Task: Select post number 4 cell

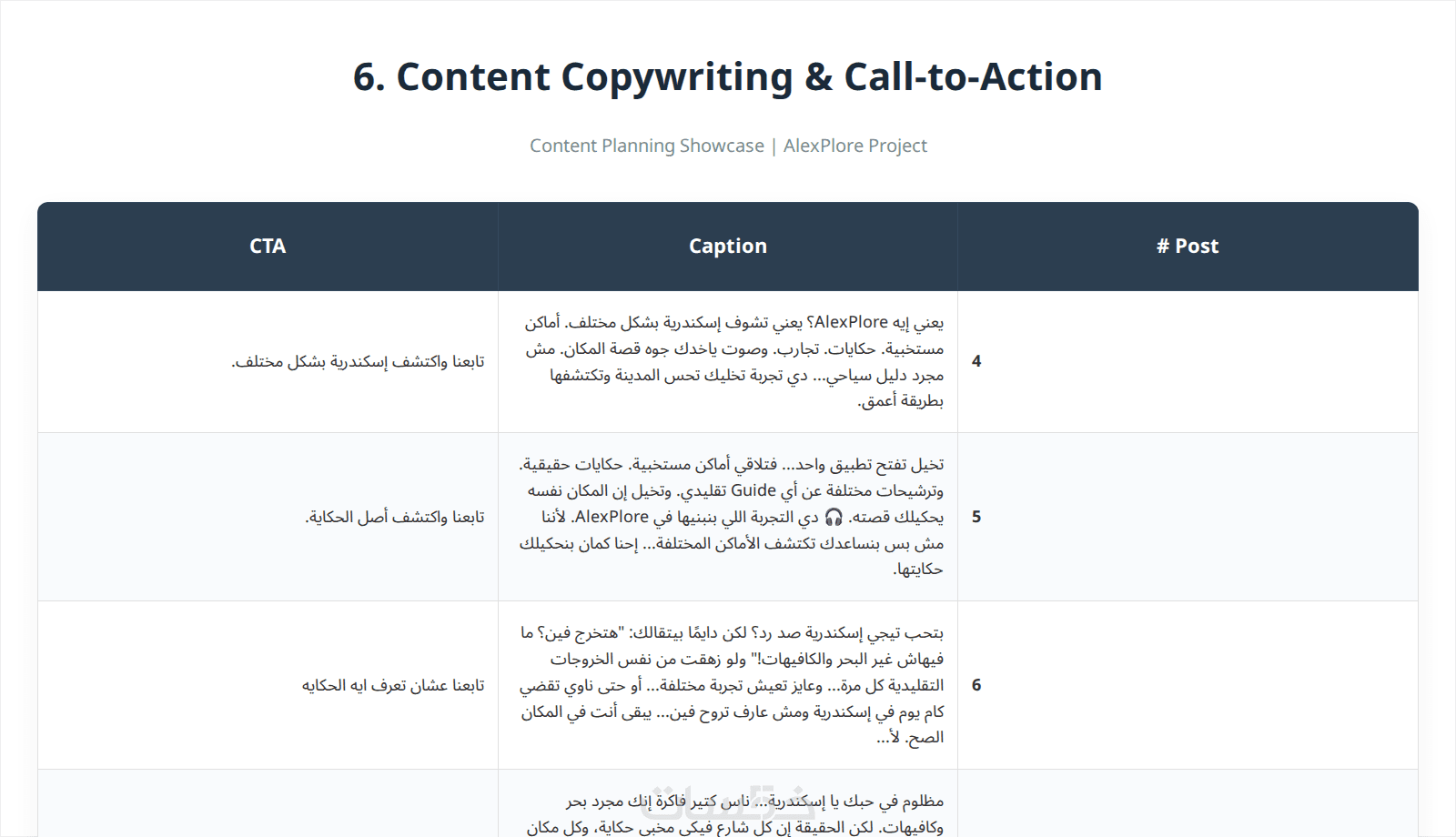Action: pos(1188,361)
